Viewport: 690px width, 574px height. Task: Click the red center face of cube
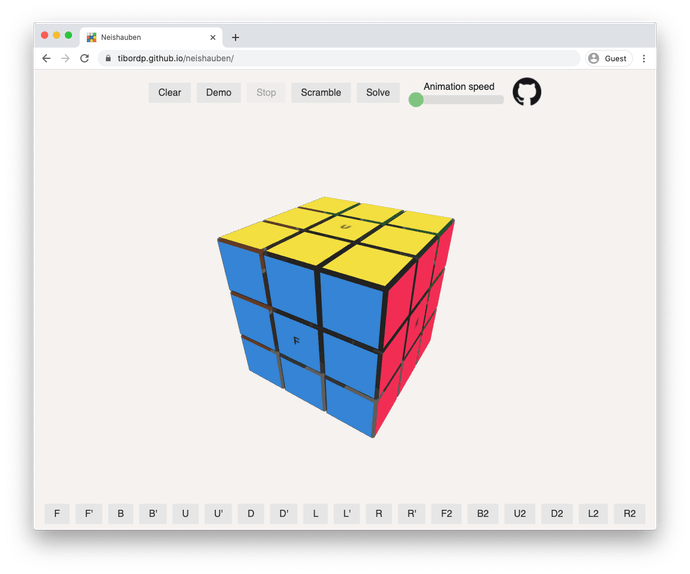click(416, 324)
